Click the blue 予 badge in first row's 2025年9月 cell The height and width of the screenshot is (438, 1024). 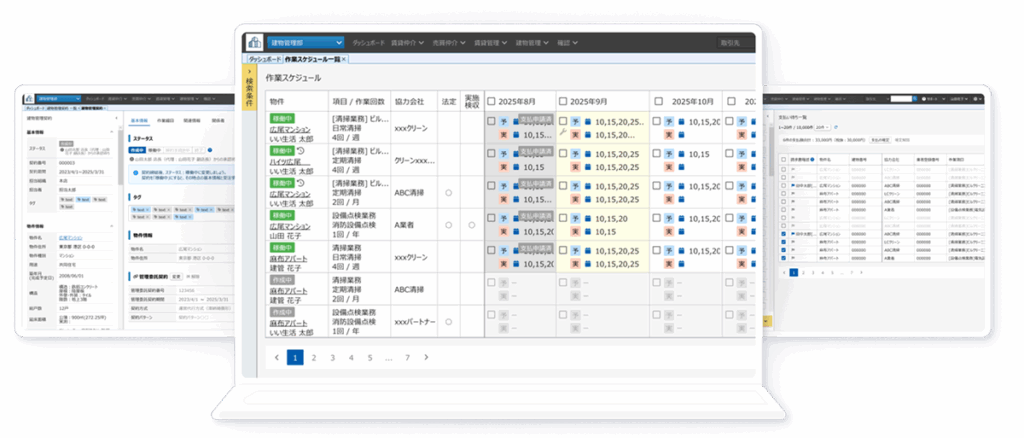click(x=577, y=120)
